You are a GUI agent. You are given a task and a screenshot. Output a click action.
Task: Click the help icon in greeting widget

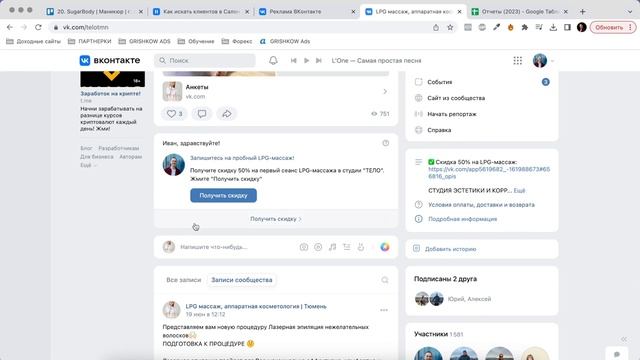click(x=386, y=143)
